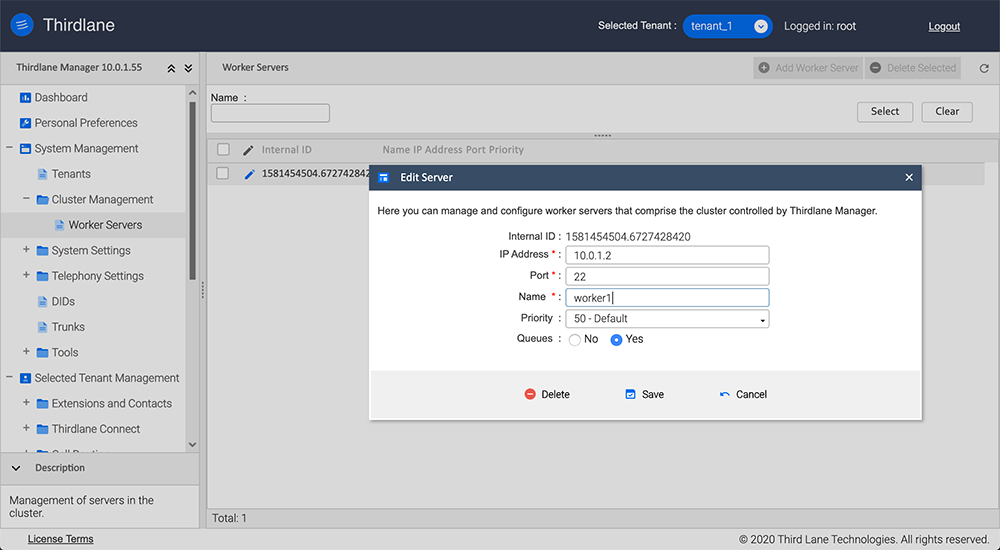Click the sidebar scrollbar down arrow

pyautogui.click(x=193, y=445)
